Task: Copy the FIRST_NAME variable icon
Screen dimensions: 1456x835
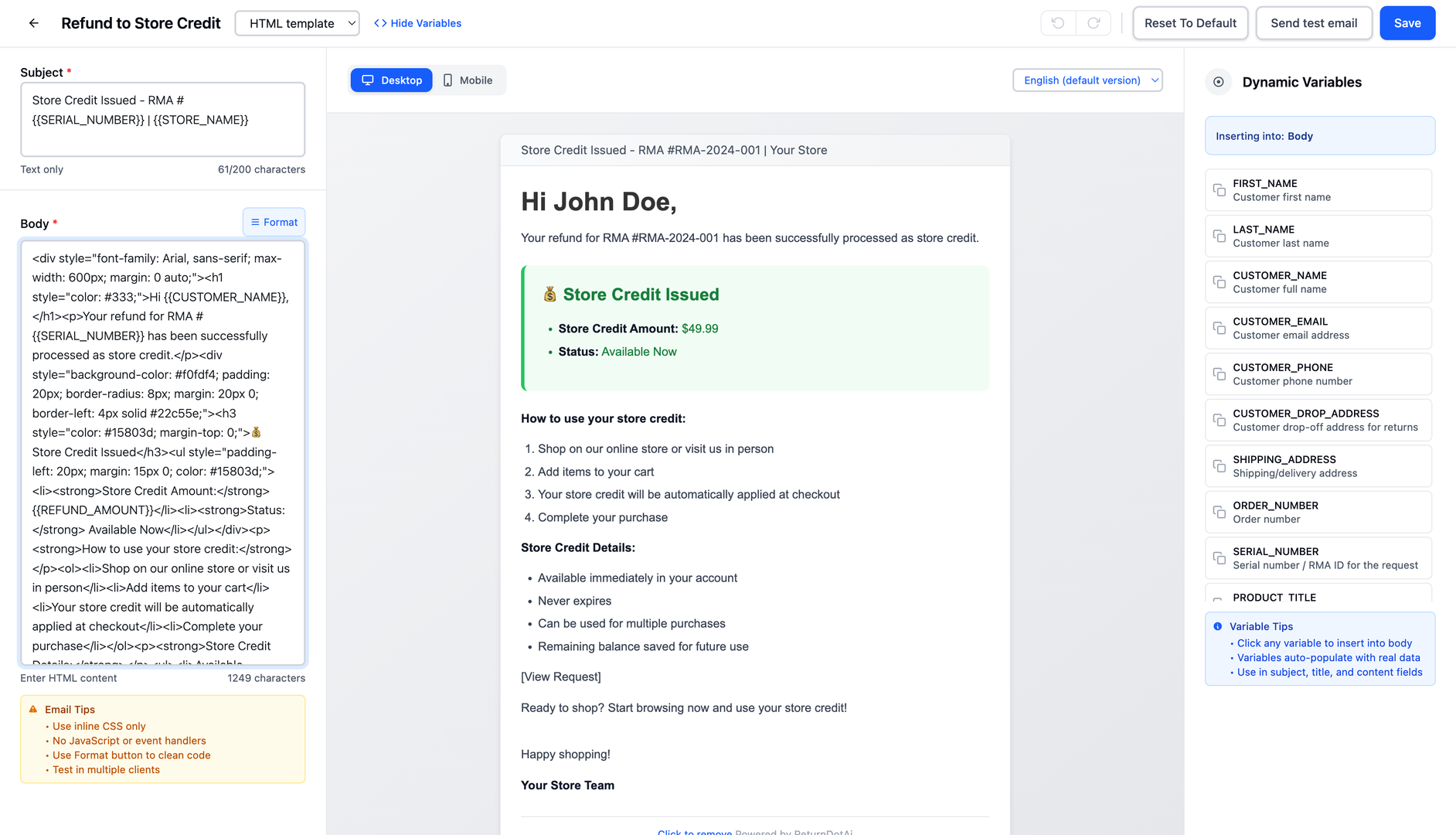Action: click(1220, 190)
